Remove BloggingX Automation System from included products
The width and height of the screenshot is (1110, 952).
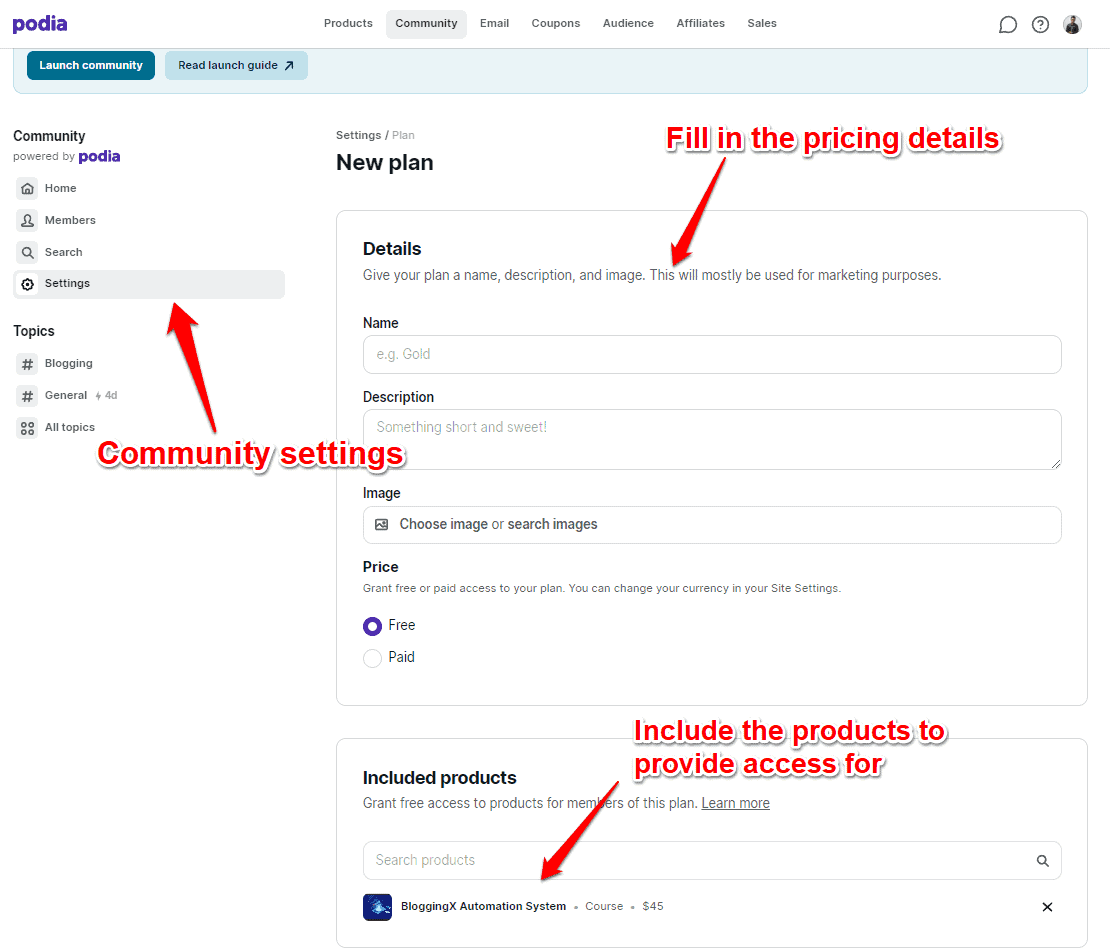pyautogui.click(x=1047, y=907)
